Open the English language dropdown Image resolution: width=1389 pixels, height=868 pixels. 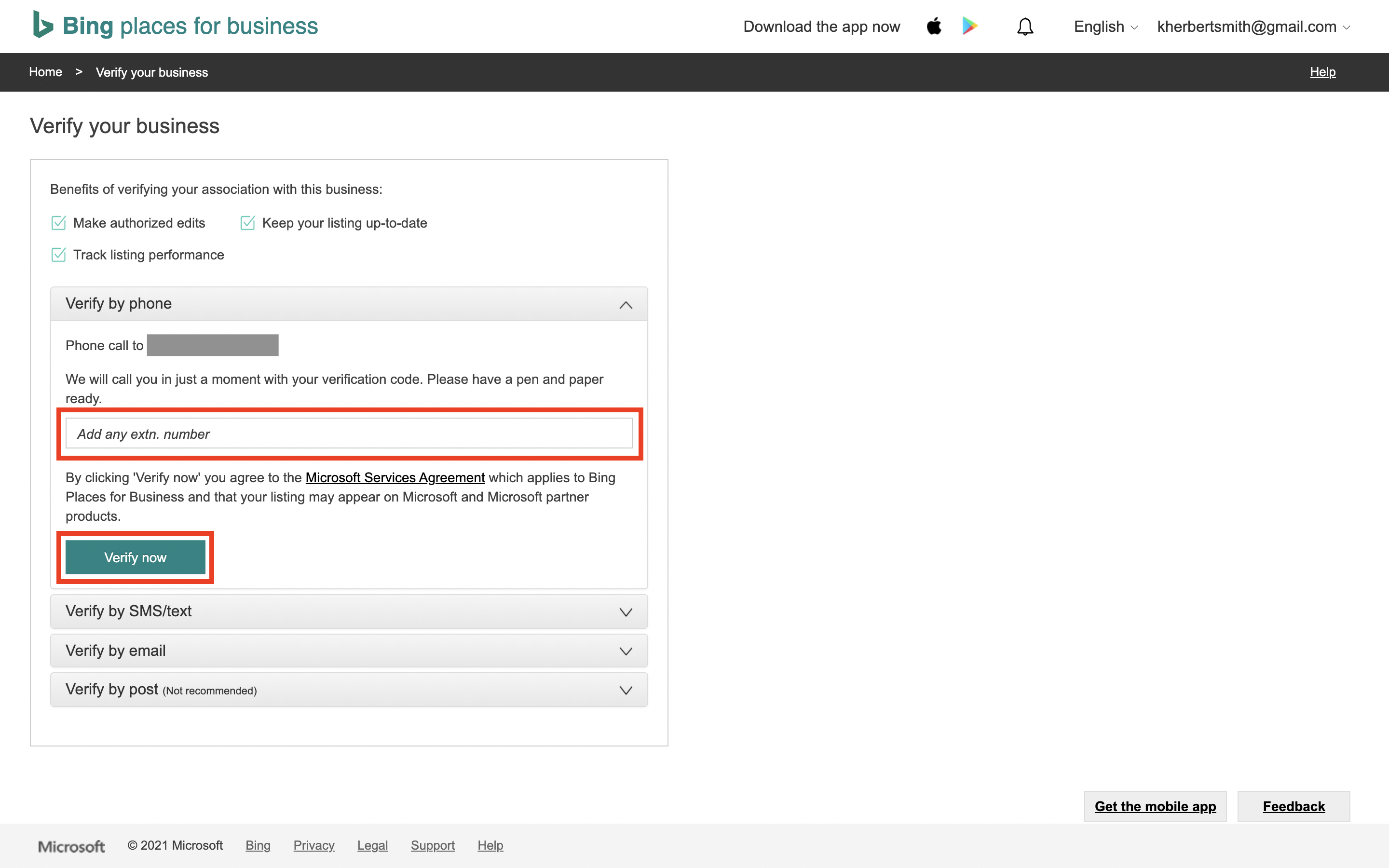1105,27
